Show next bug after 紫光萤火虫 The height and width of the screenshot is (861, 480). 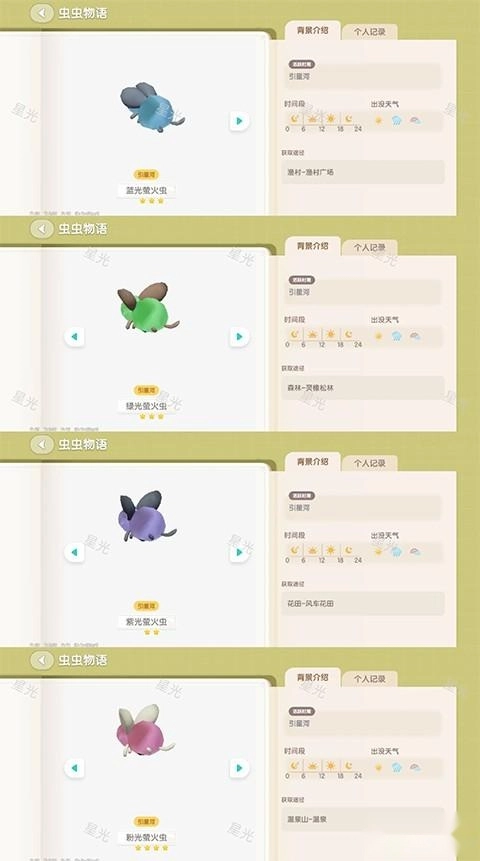239,552
